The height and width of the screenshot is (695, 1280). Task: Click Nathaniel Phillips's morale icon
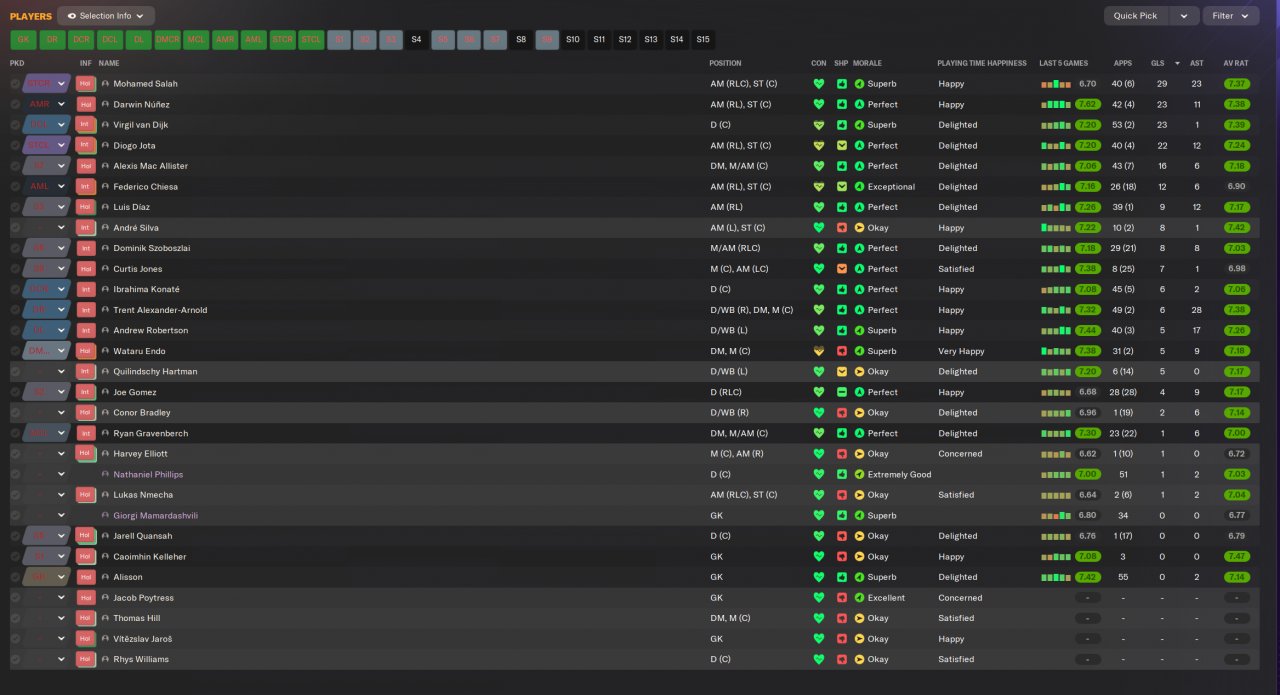(x=859, y=474)
